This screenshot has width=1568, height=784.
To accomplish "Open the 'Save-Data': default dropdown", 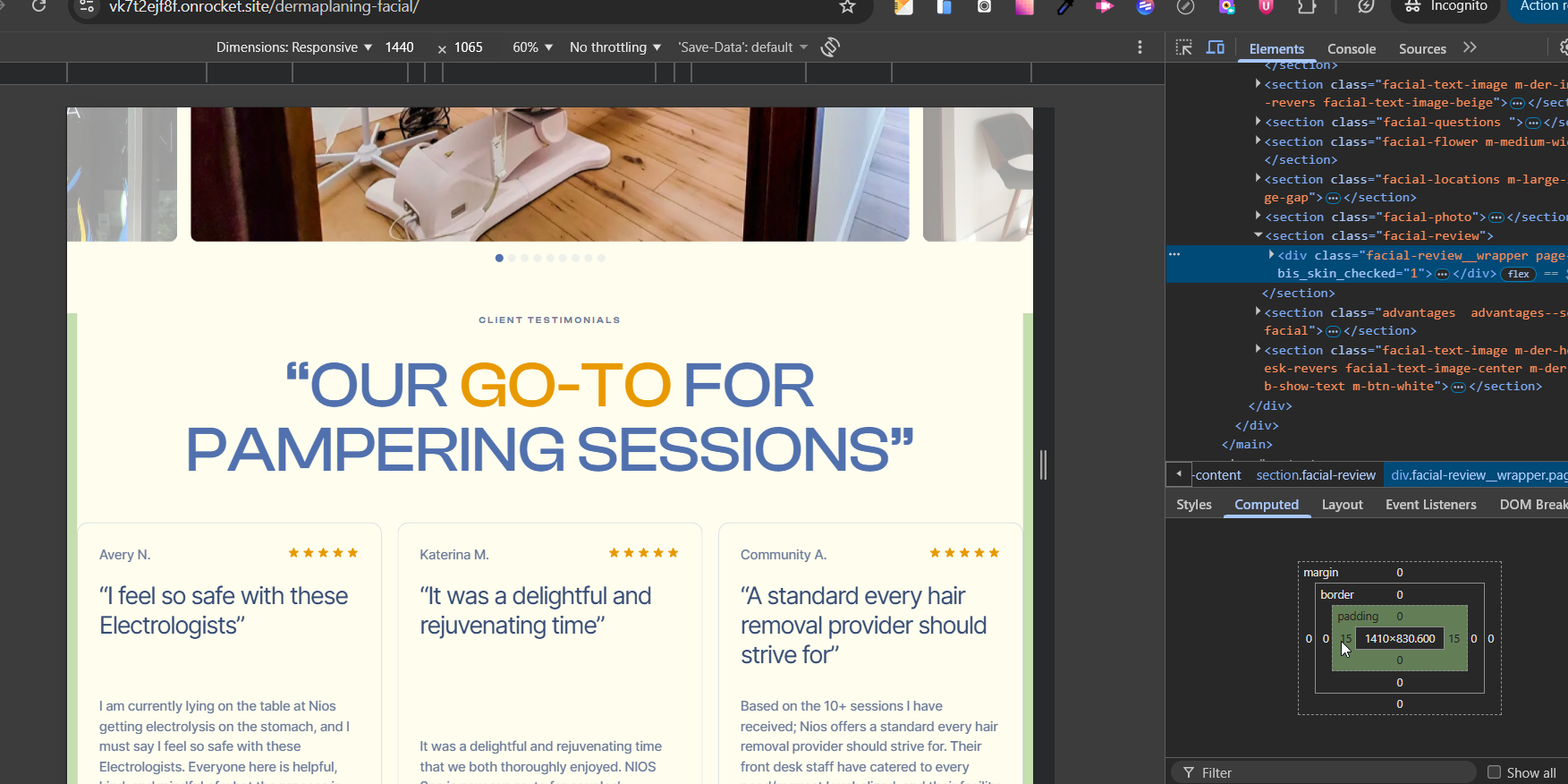I will click(x=742, y=47).
